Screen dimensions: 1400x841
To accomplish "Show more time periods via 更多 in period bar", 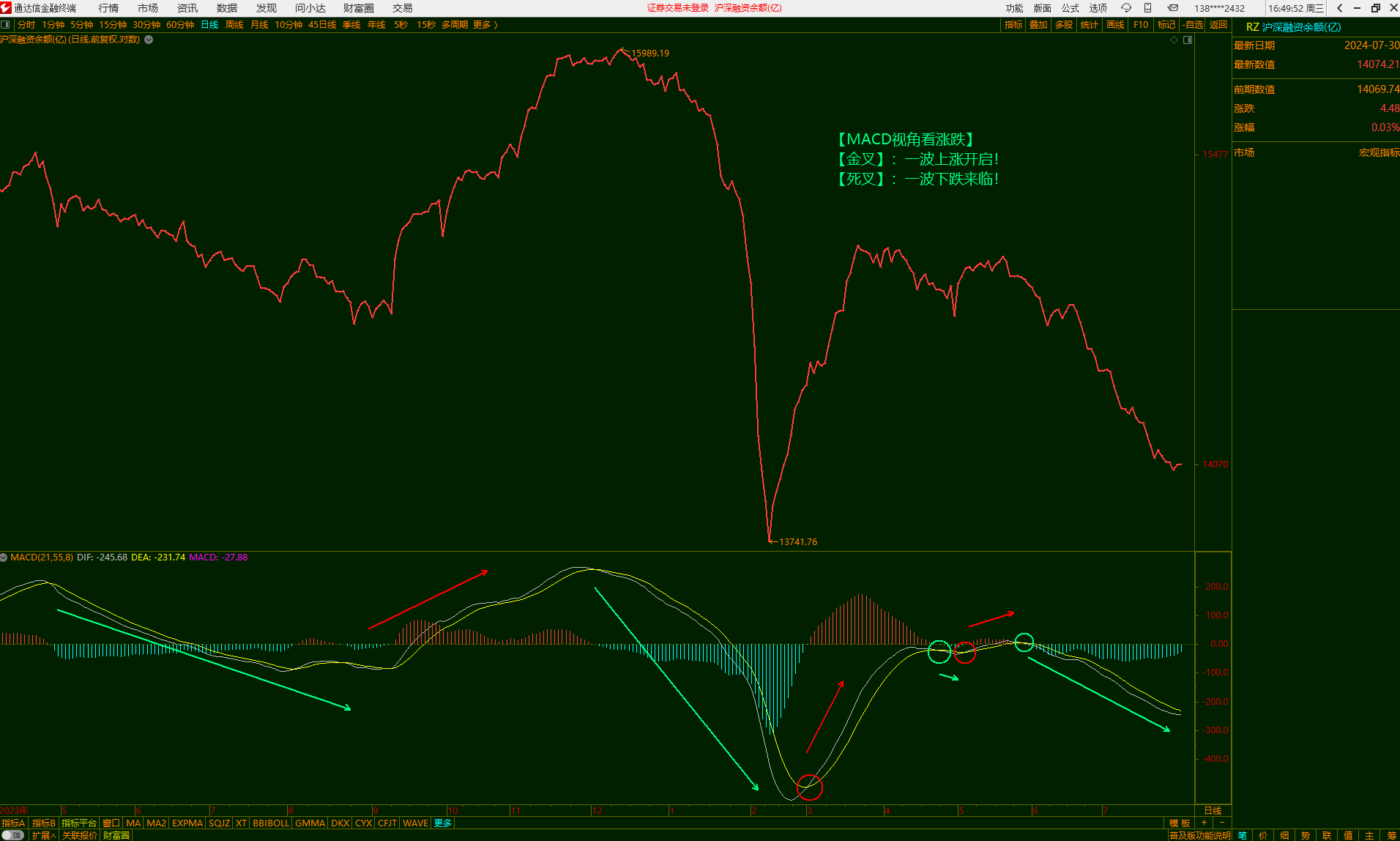I will click(x=485, y=25).
